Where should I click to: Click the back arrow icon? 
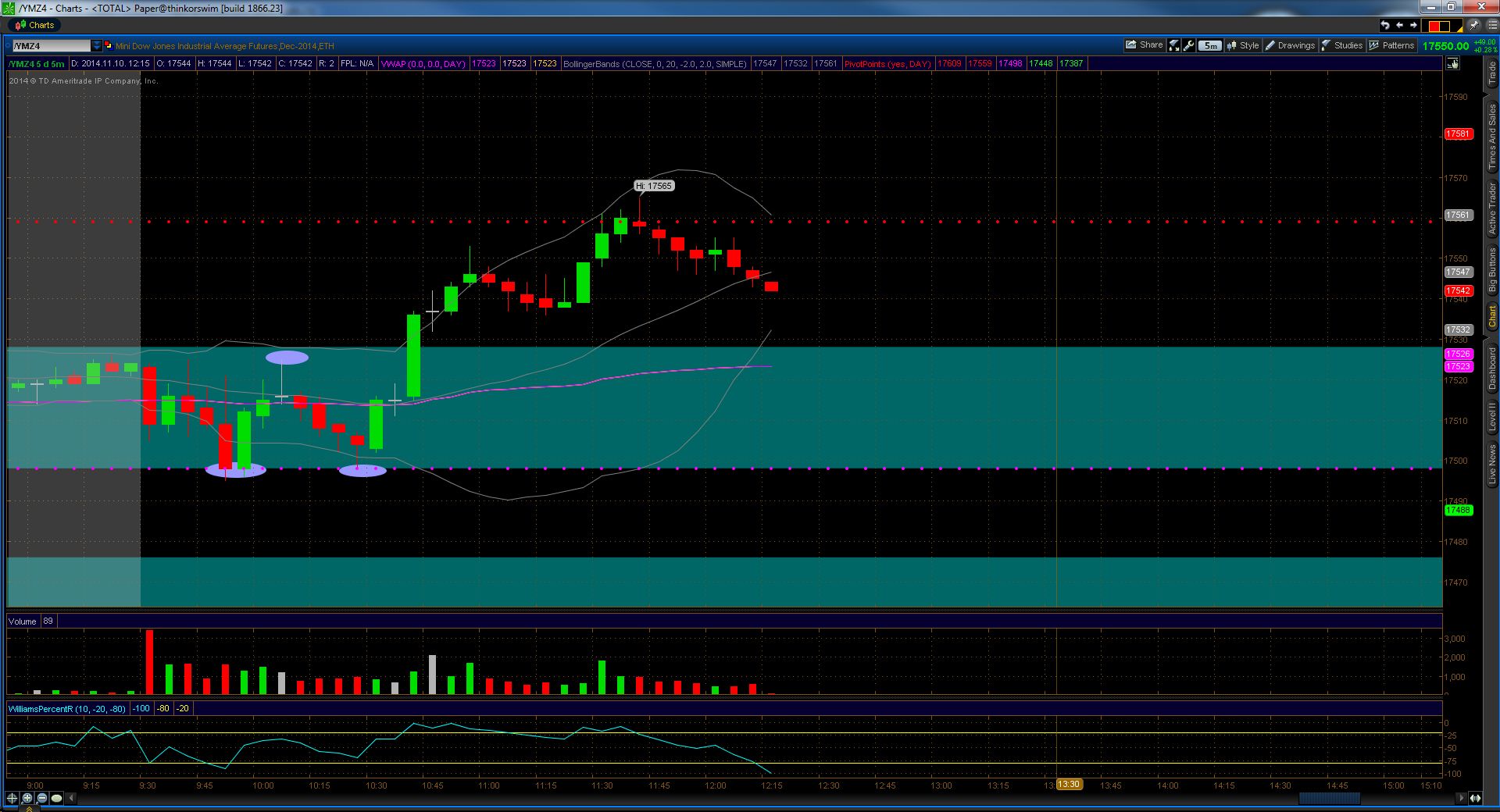(1399, 25)
